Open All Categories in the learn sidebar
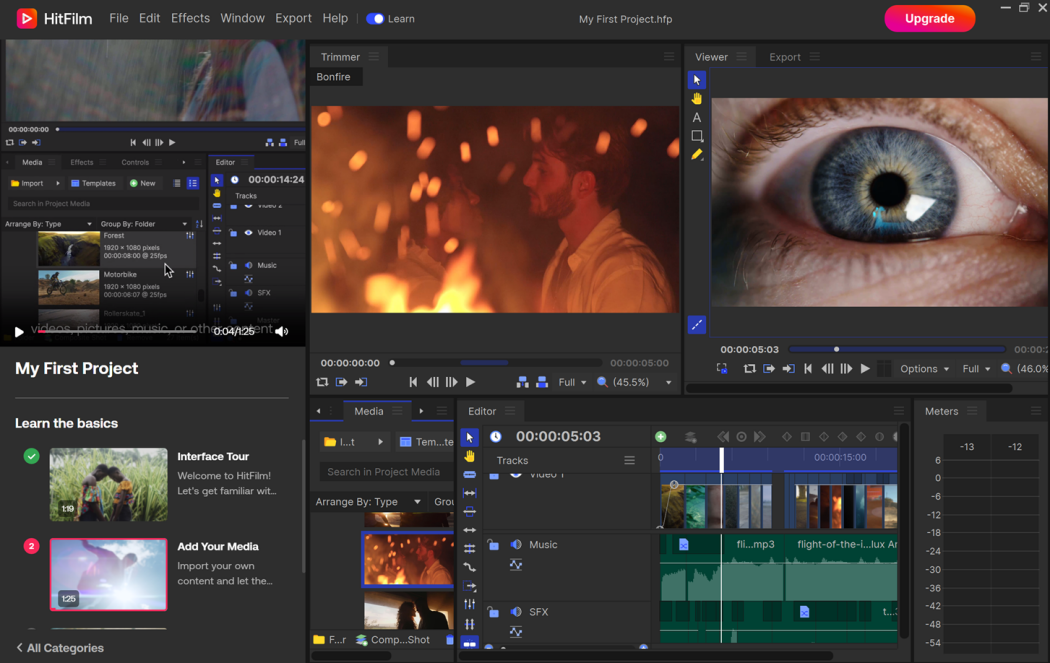Viewport: 1050px width, 663px height. (x=60, y=648)
